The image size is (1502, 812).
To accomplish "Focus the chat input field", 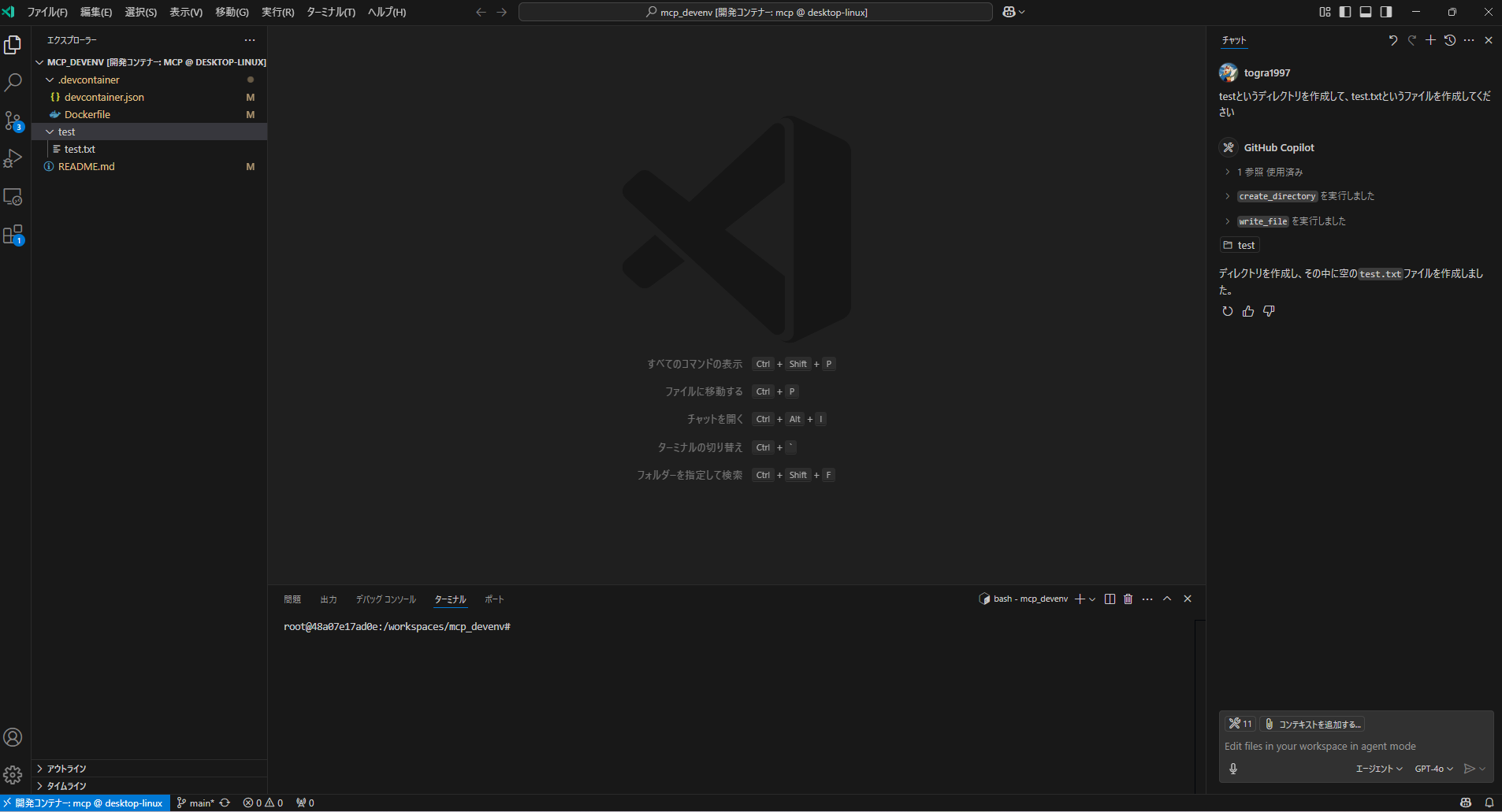I will click(1355, 747).
